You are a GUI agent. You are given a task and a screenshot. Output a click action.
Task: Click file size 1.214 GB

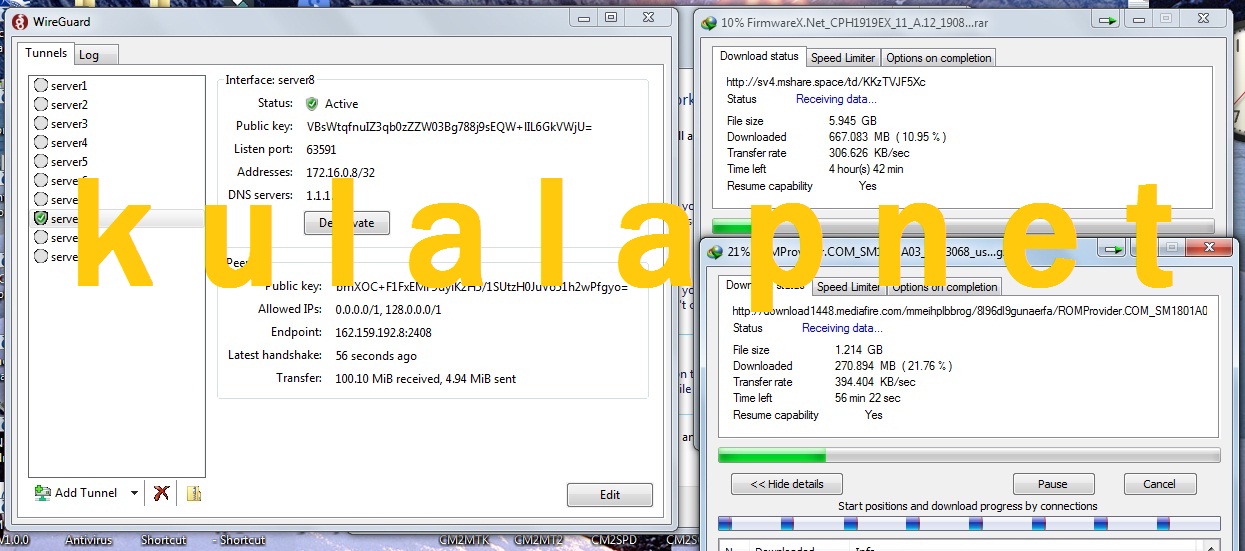pos(859,350)
